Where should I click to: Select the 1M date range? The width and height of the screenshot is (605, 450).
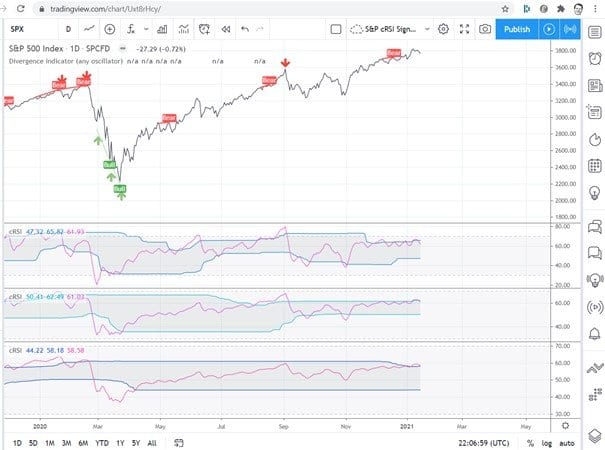click(x=50, y=443)
